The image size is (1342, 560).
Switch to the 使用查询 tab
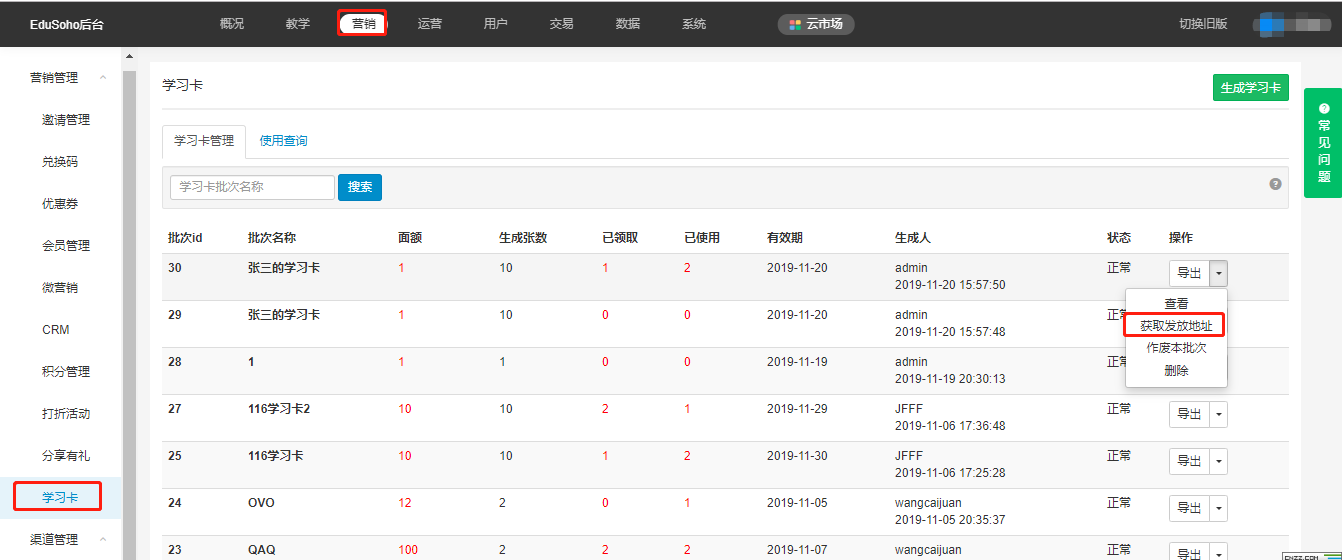click(283, 141)
